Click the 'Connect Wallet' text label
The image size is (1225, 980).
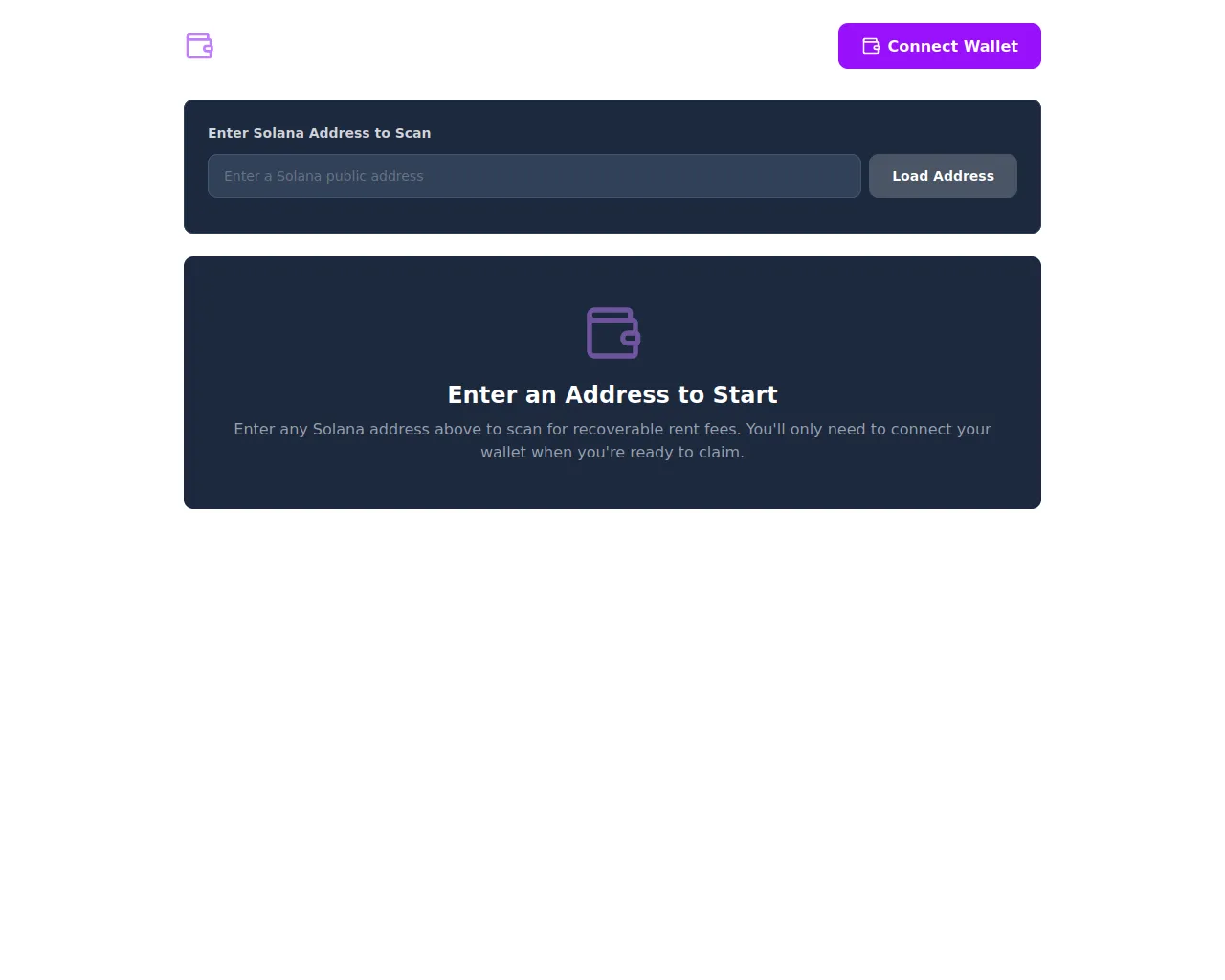(952, 46)
